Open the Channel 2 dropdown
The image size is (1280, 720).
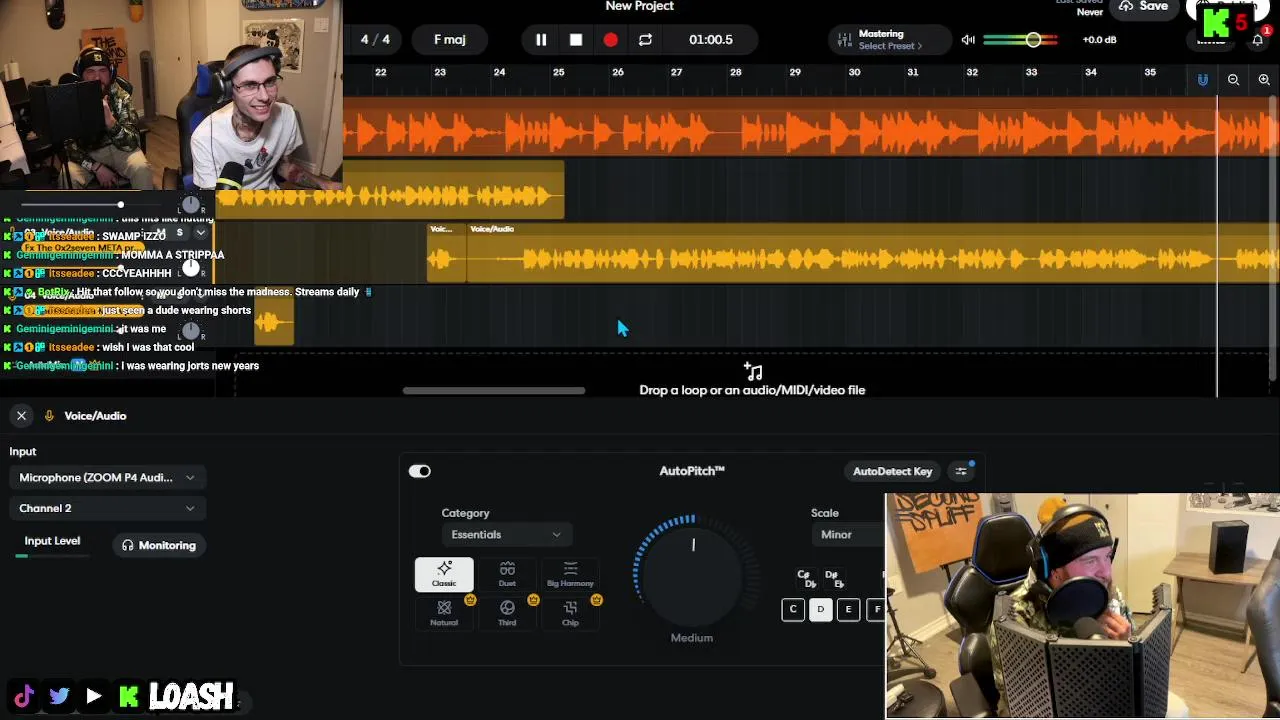(x=107, y=508)
